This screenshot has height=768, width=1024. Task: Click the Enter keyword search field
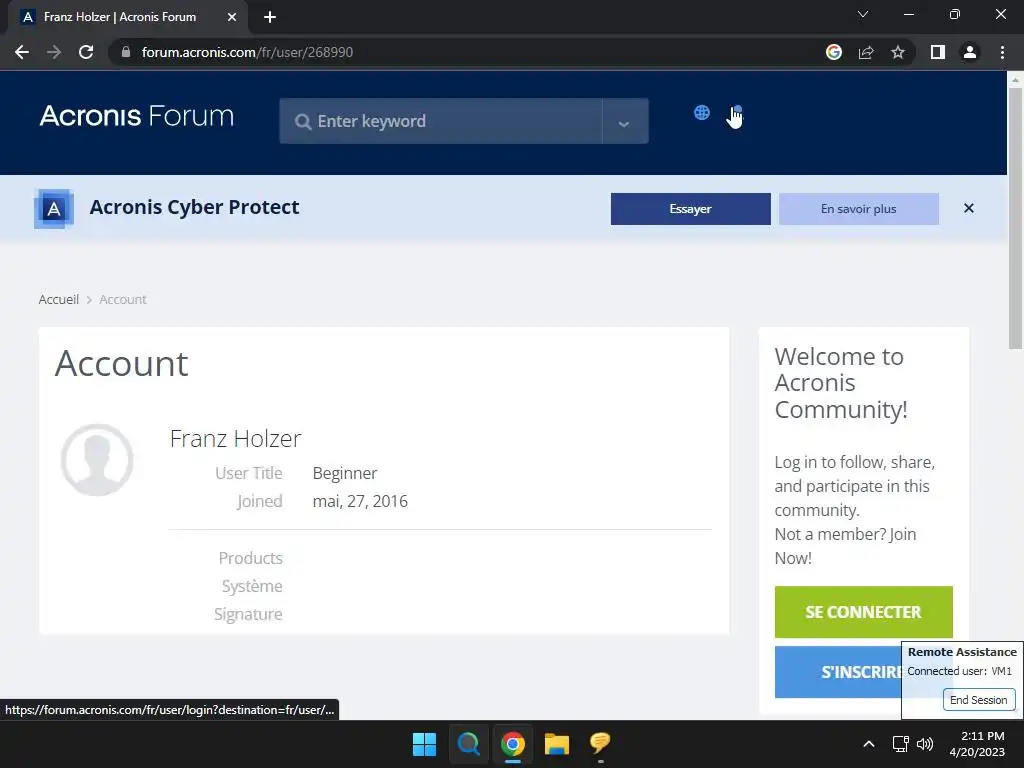pos(441,121)
